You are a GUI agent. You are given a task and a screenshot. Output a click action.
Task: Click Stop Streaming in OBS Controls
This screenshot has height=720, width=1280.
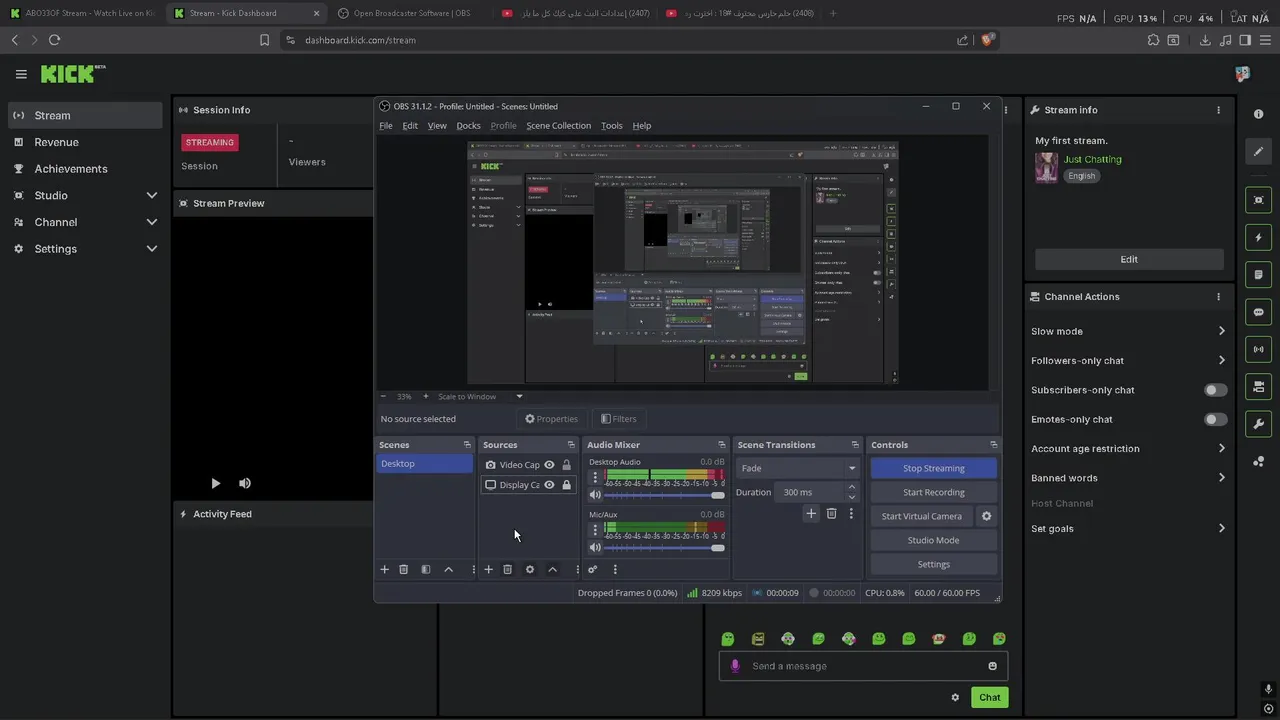[x=934, y=468]
